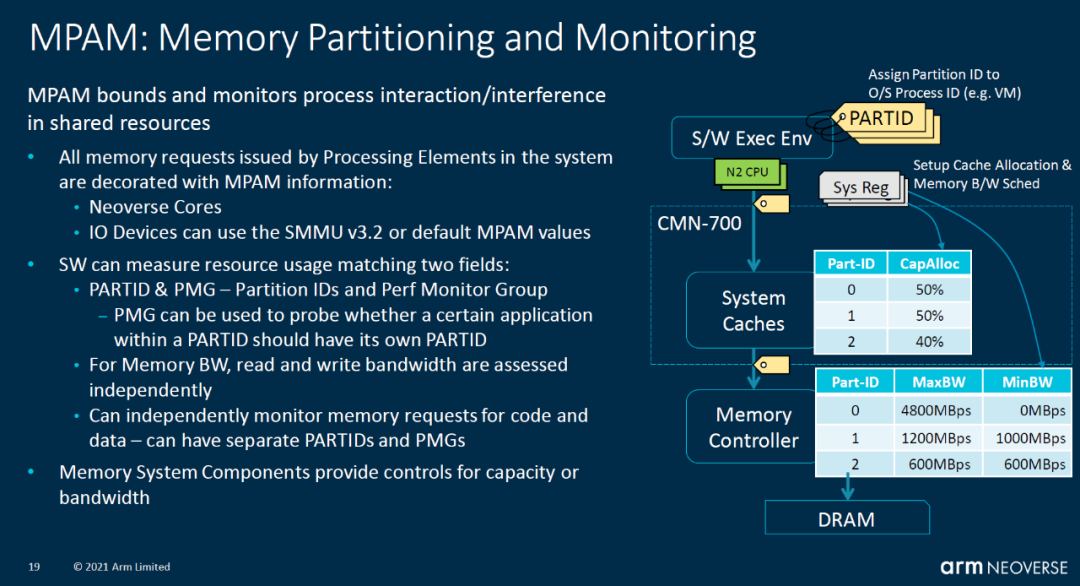Click the 'Memory System Components provide controls' bullet
The image size is (1080, 586).
tap(318, 485)
